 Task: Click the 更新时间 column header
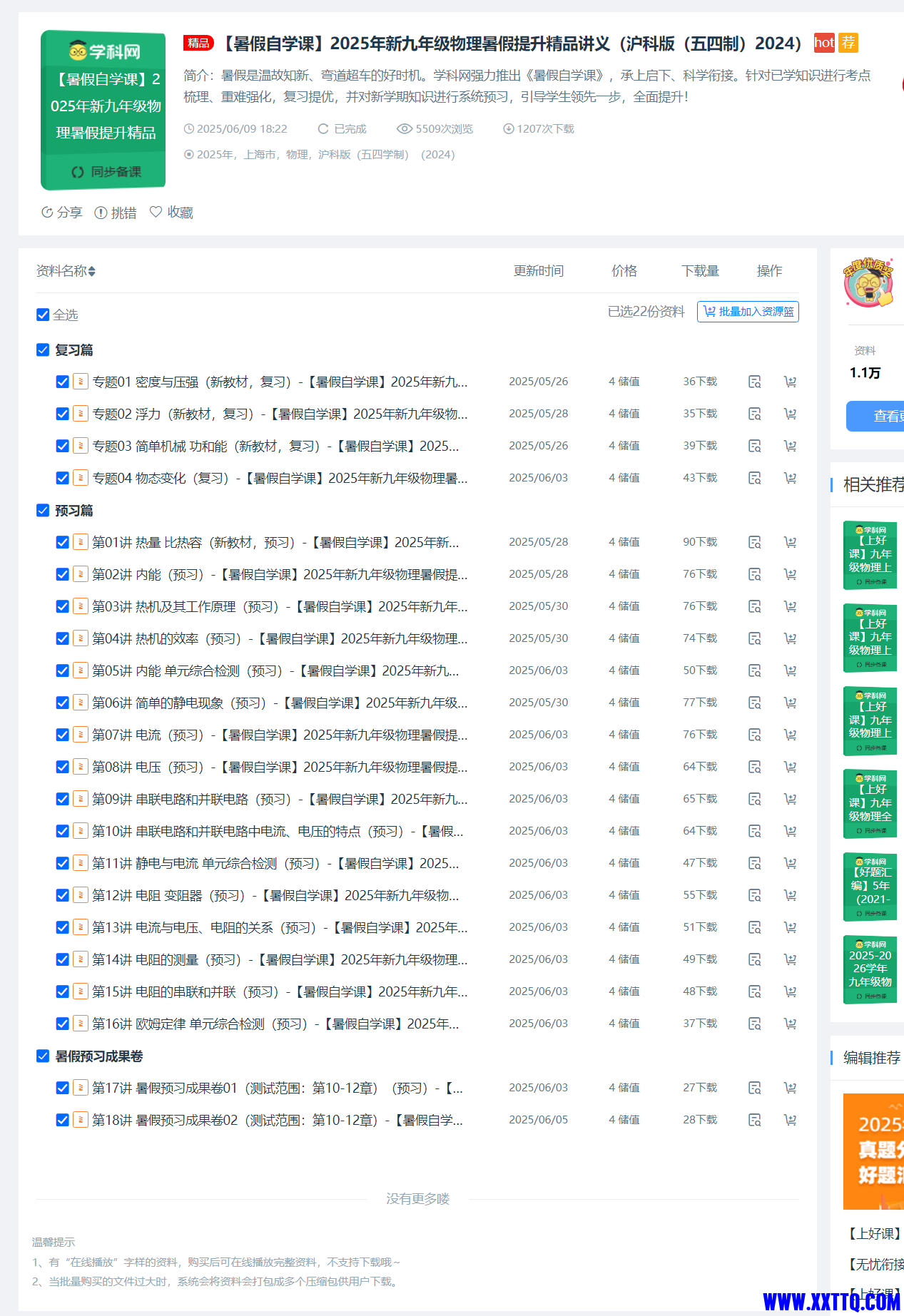pos(539,271)
